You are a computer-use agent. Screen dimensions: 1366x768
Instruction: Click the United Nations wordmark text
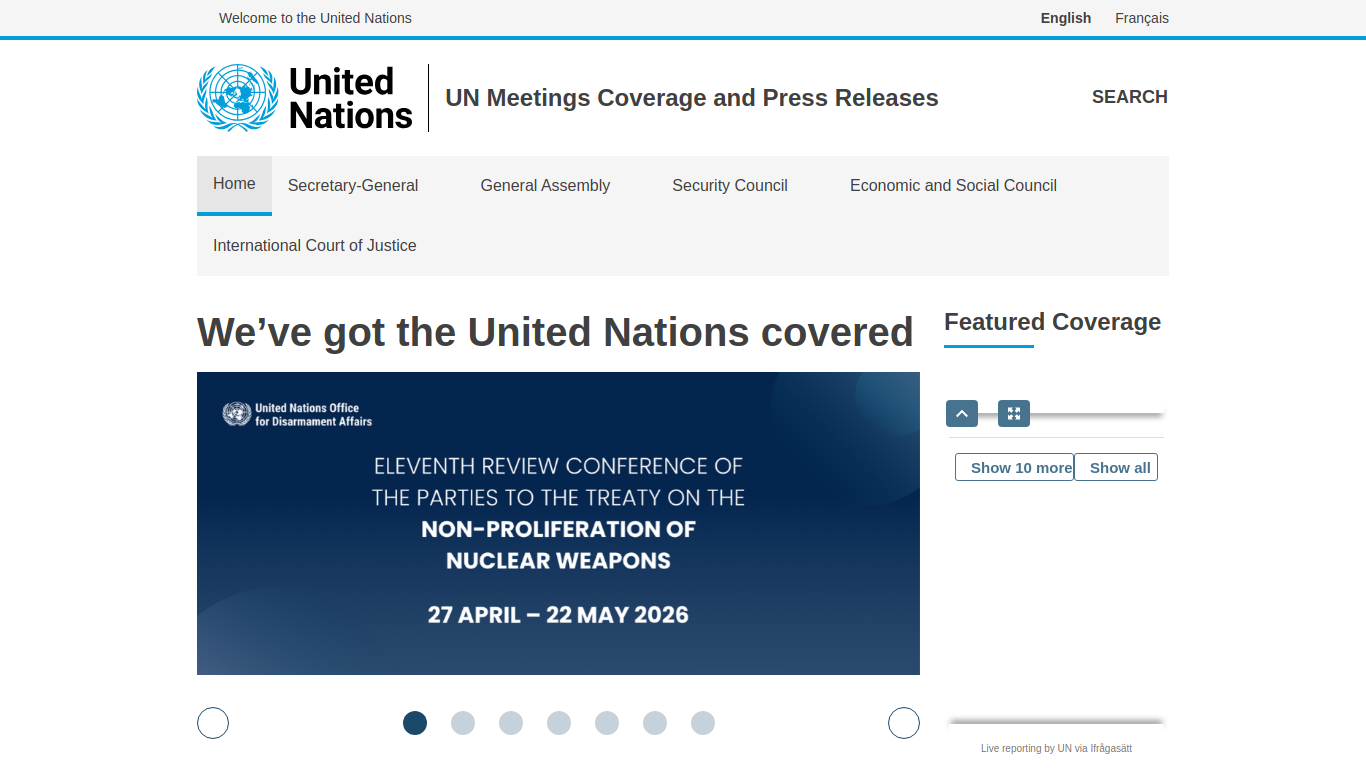click(351, 98)
